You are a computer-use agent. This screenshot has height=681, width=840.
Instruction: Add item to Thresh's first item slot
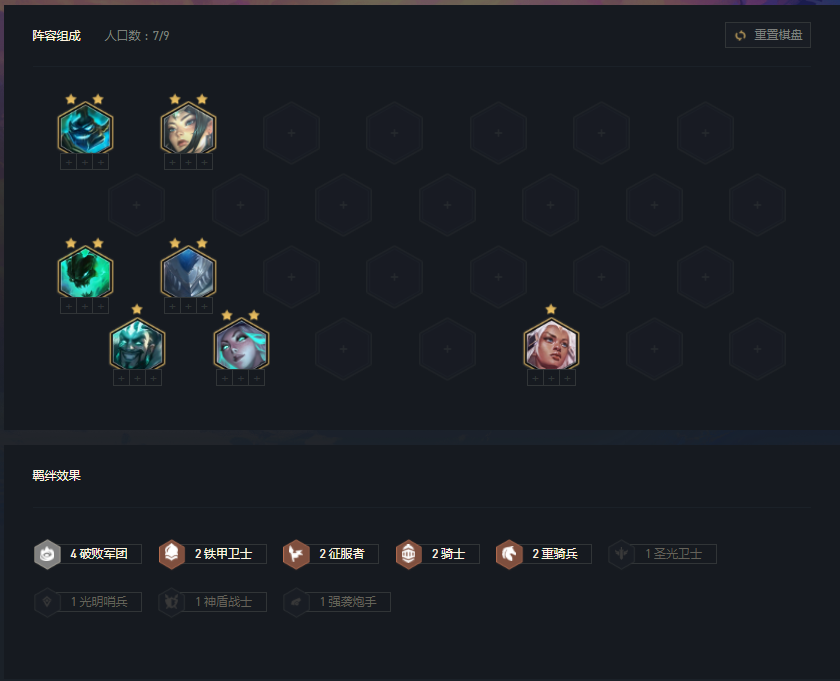69,162
